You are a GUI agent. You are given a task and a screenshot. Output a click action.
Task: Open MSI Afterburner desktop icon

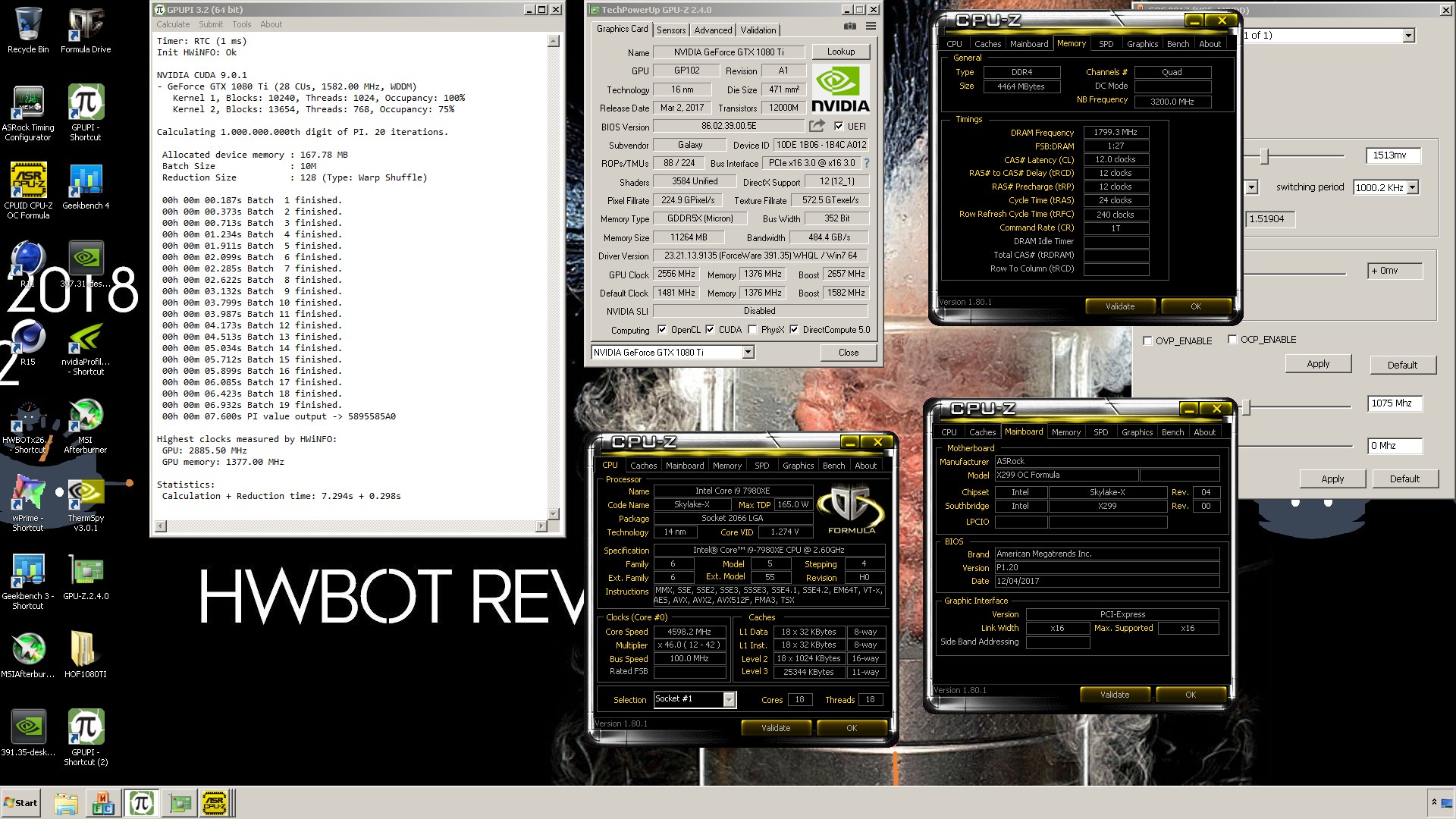[86, 426]
